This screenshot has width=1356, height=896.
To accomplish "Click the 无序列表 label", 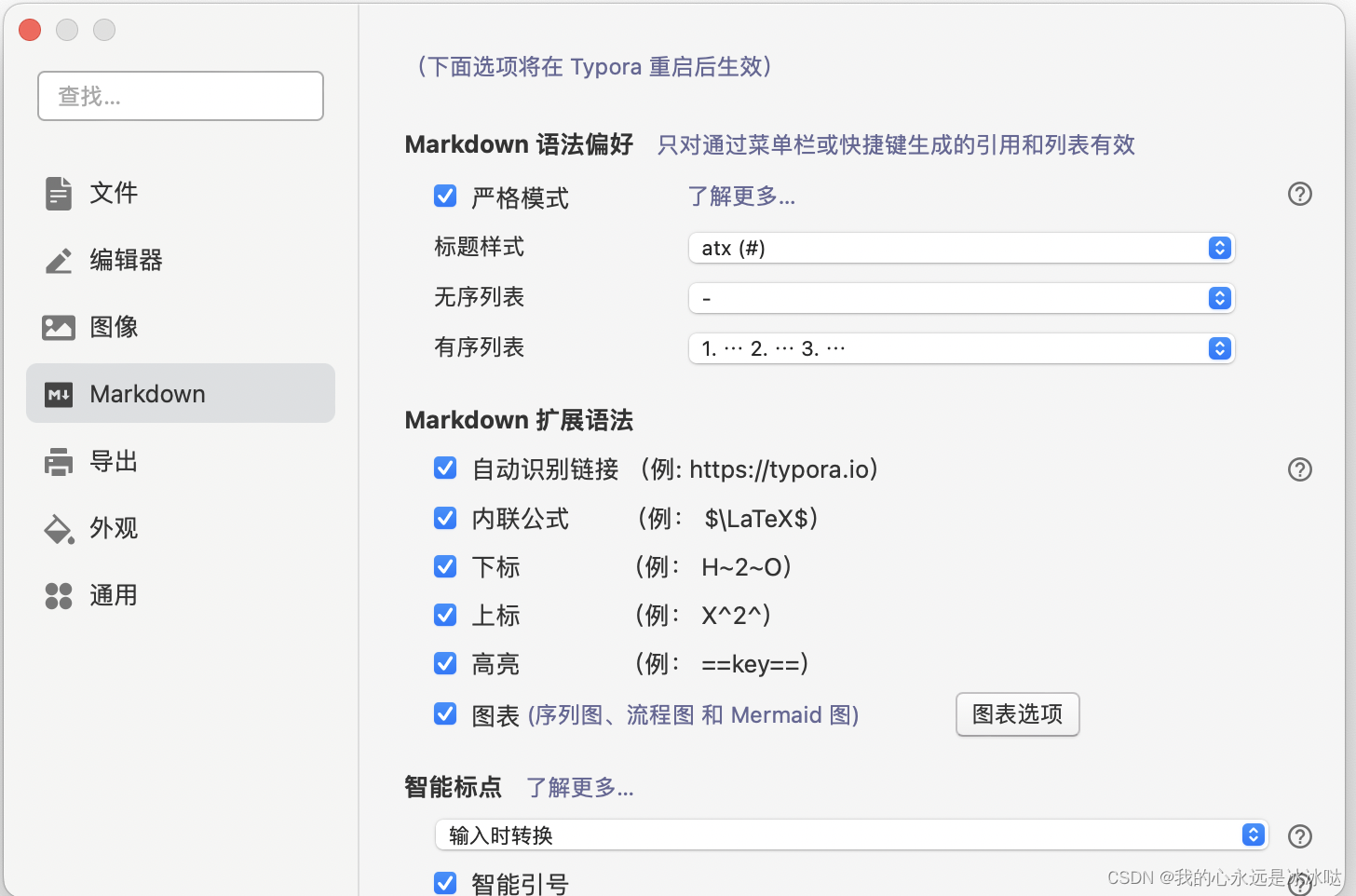I will 480,297.
